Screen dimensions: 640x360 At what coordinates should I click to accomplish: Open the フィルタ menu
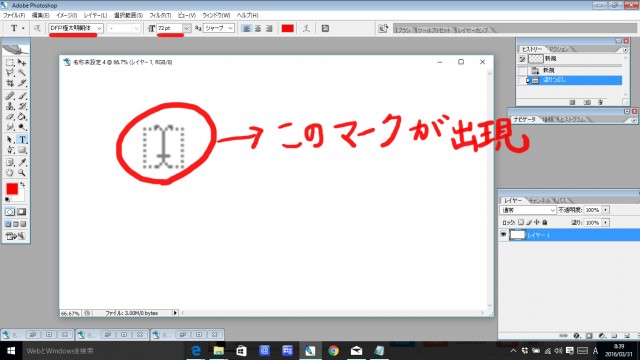tap(160, 15)
